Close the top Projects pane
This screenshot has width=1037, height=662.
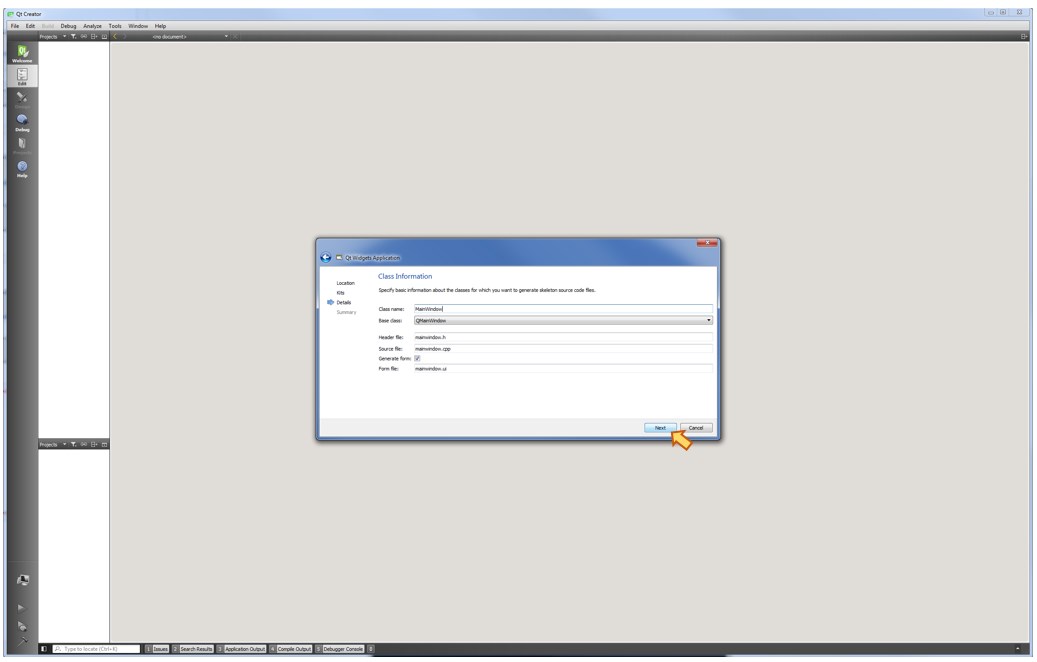[104, 36]
